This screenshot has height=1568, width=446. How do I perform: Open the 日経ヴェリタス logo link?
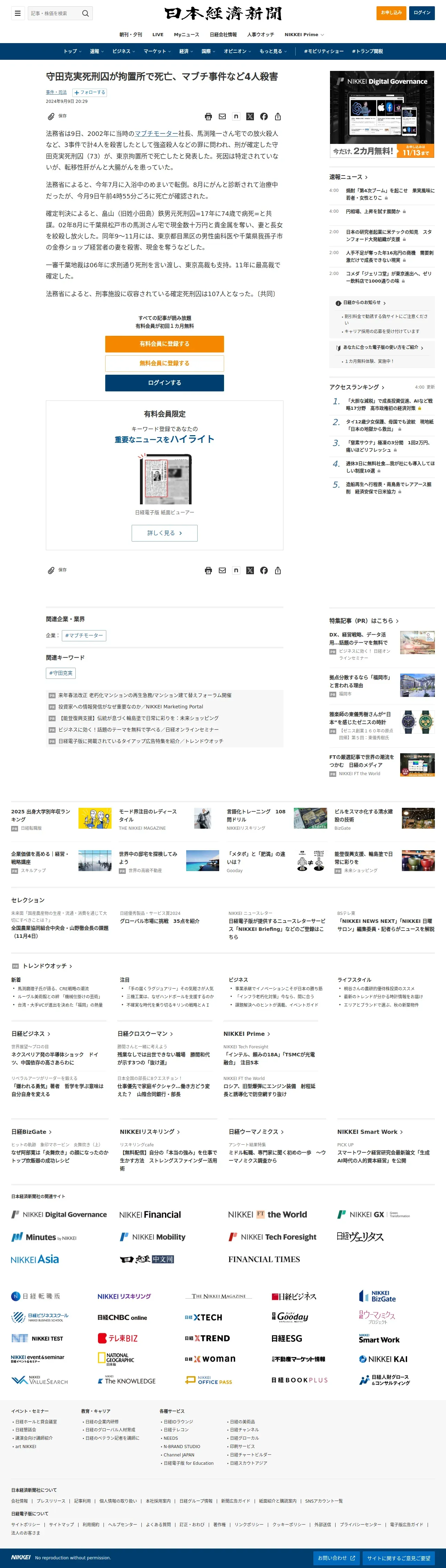coord(360,1237)
